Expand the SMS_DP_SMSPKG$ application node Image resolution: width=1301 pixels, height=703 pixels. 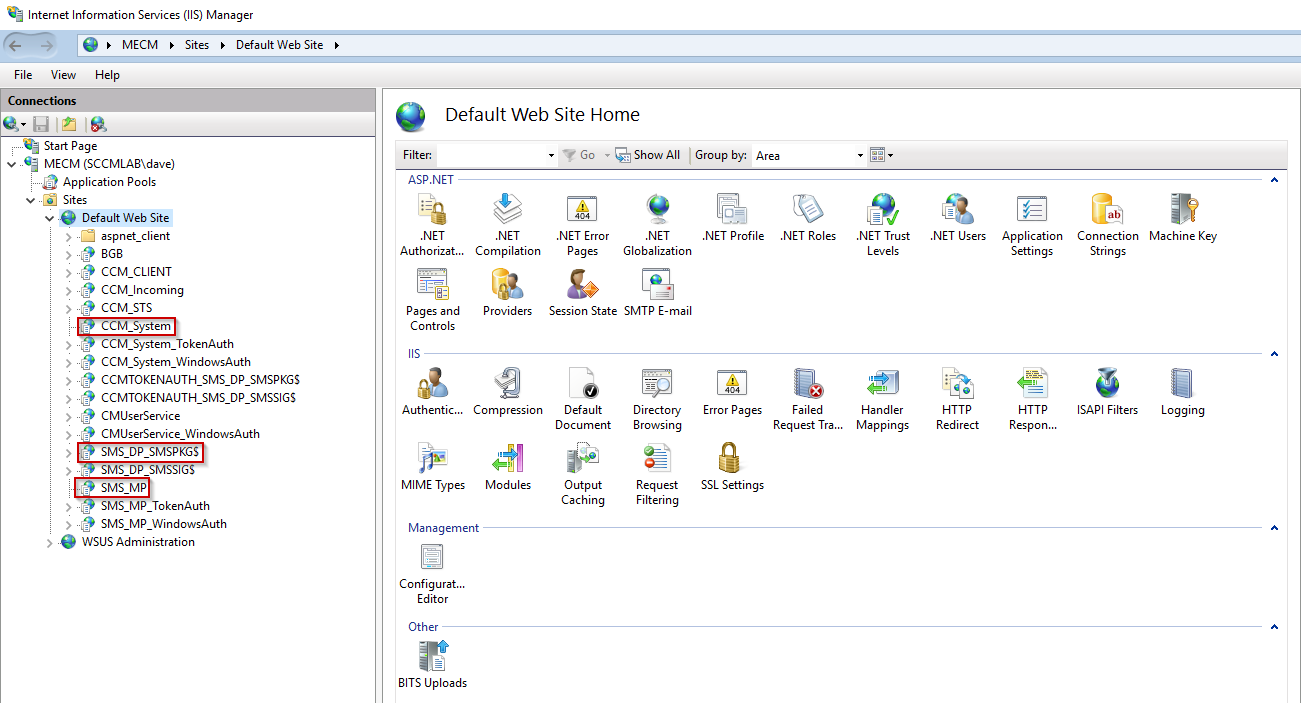pos(69,452)
